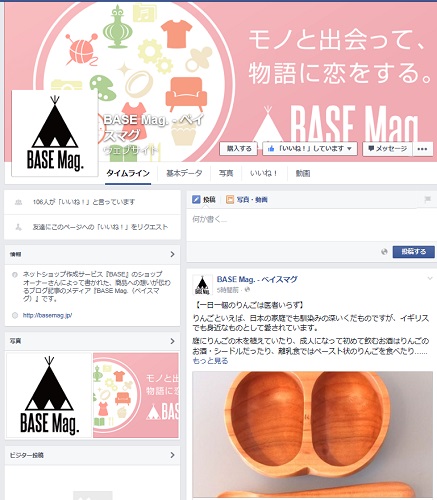Switch to the 基本データ tab

184,173
